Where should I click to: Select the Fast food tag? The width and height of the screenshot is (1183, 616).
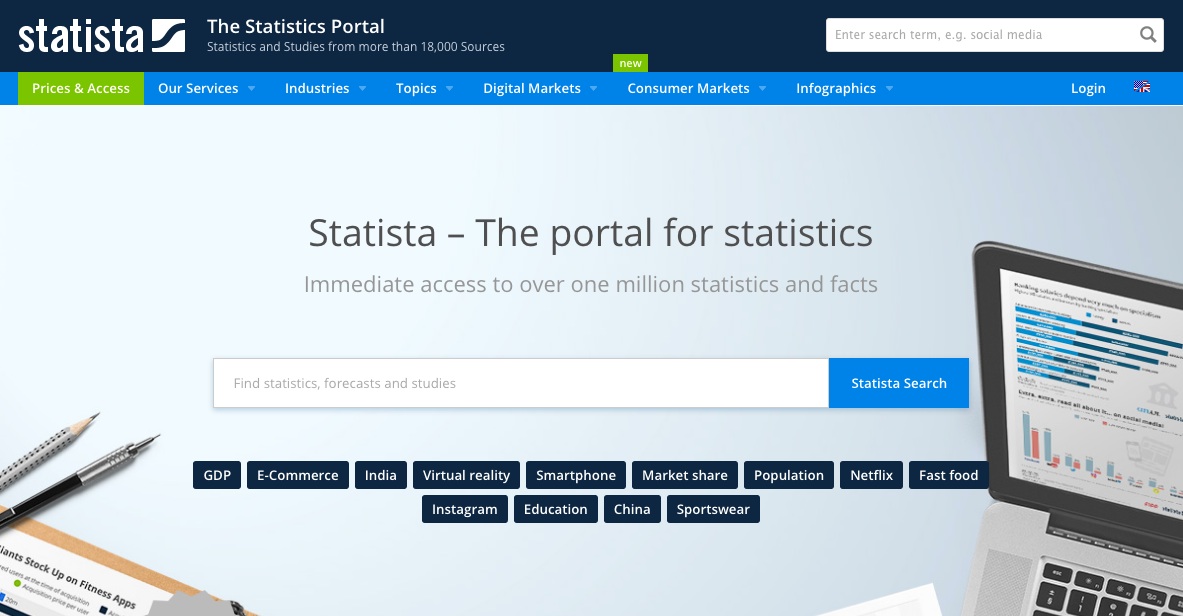(x=948, y=475)
